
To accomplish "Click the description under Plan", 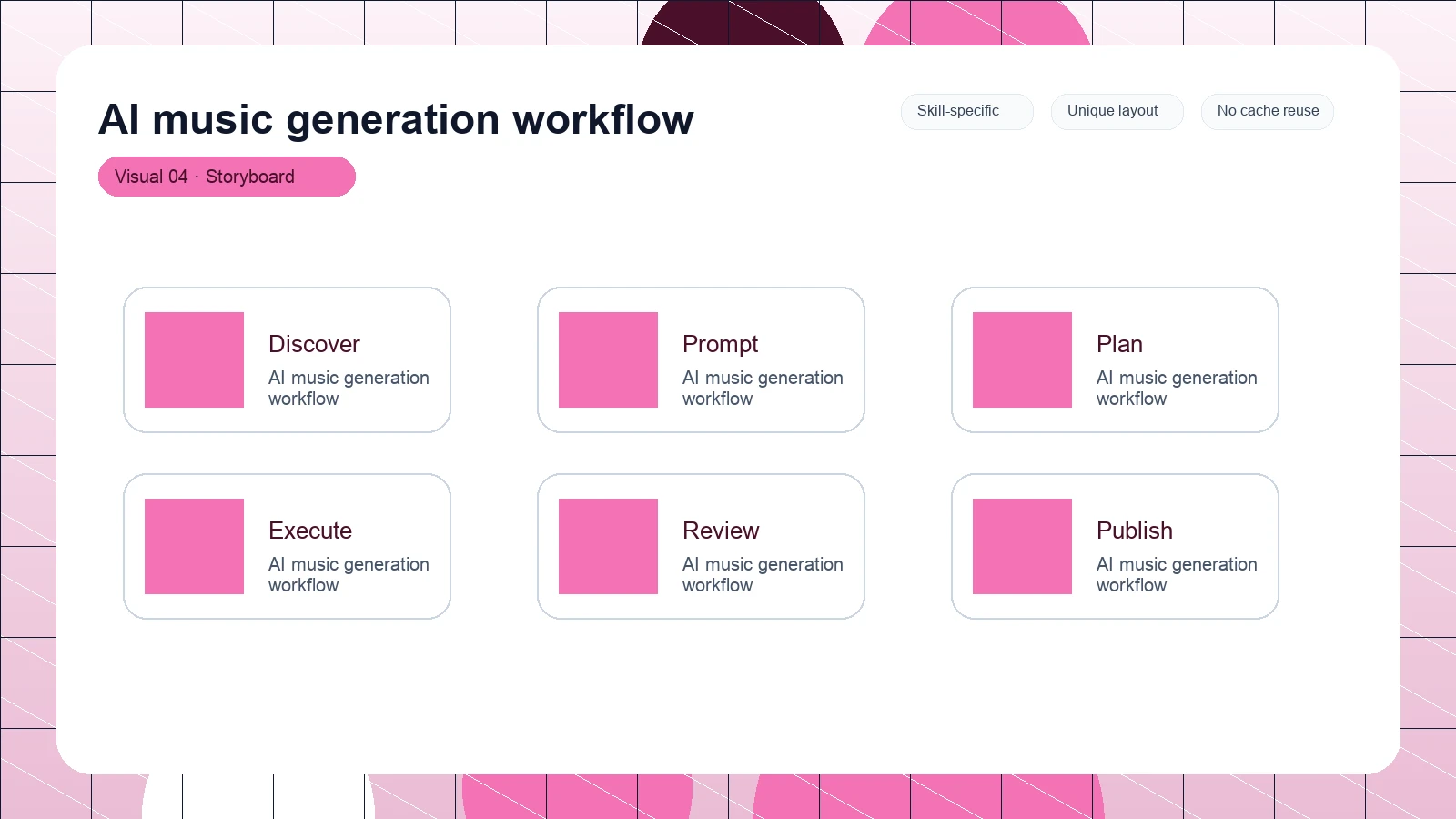I will tap(1177, 388).
